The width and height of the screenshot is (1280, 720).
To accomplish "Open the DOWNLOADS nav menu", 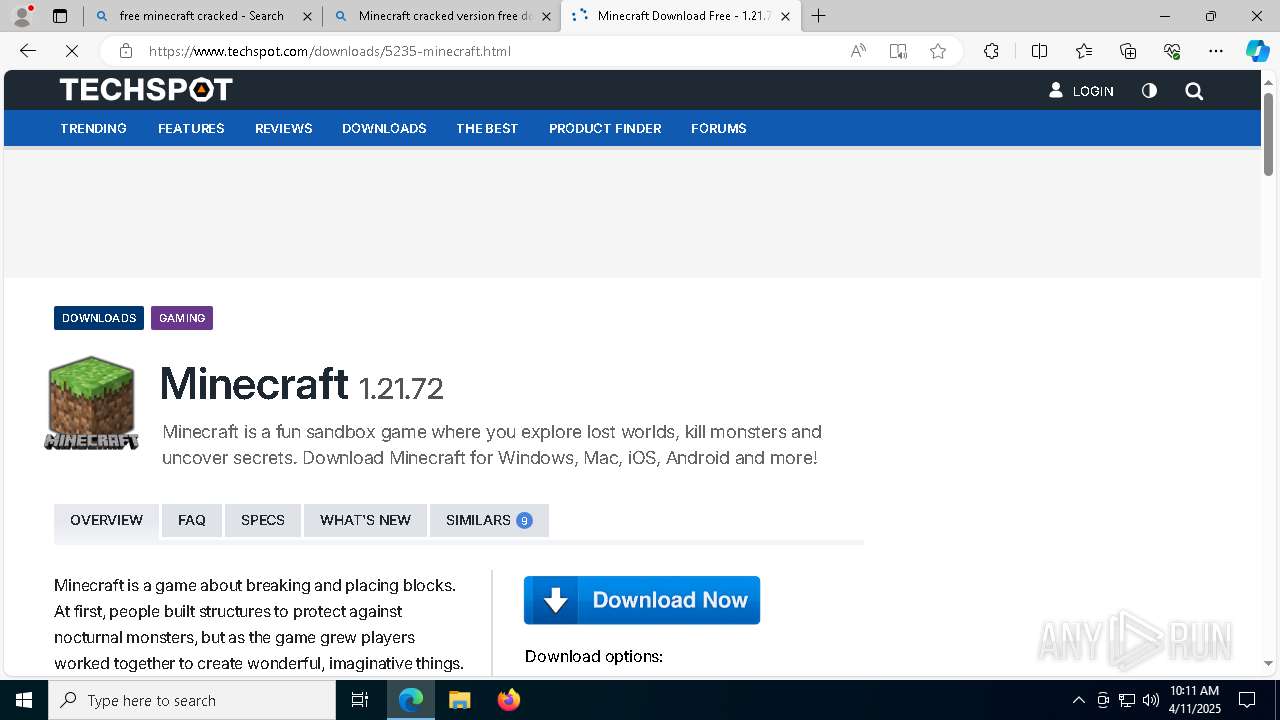I will [x=384, y=128].
